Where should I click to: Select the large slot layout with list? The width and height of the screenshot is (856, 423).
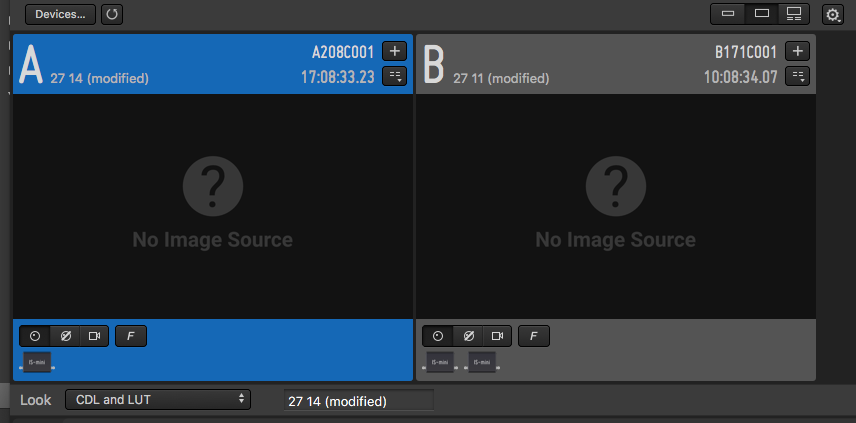point(794,14)
